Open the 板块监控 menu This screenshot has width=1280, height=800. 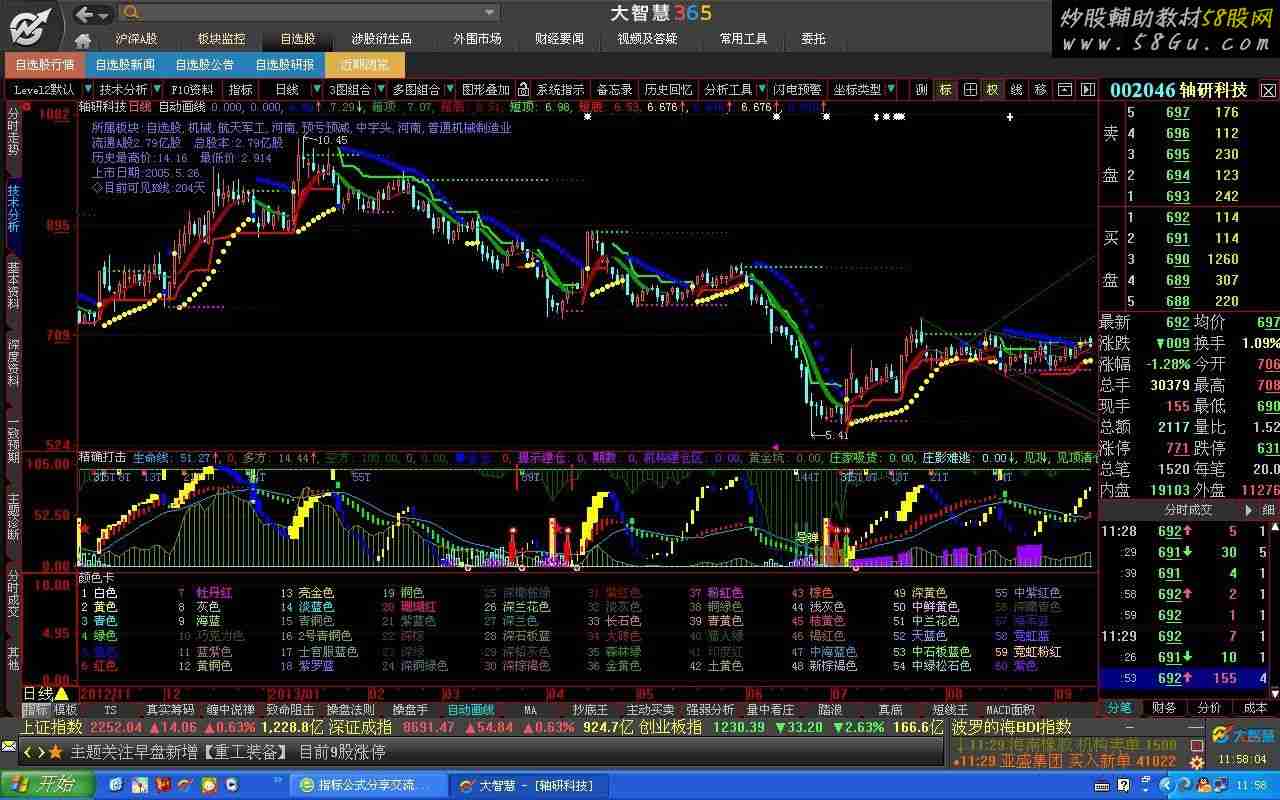[x=220, y=39]
